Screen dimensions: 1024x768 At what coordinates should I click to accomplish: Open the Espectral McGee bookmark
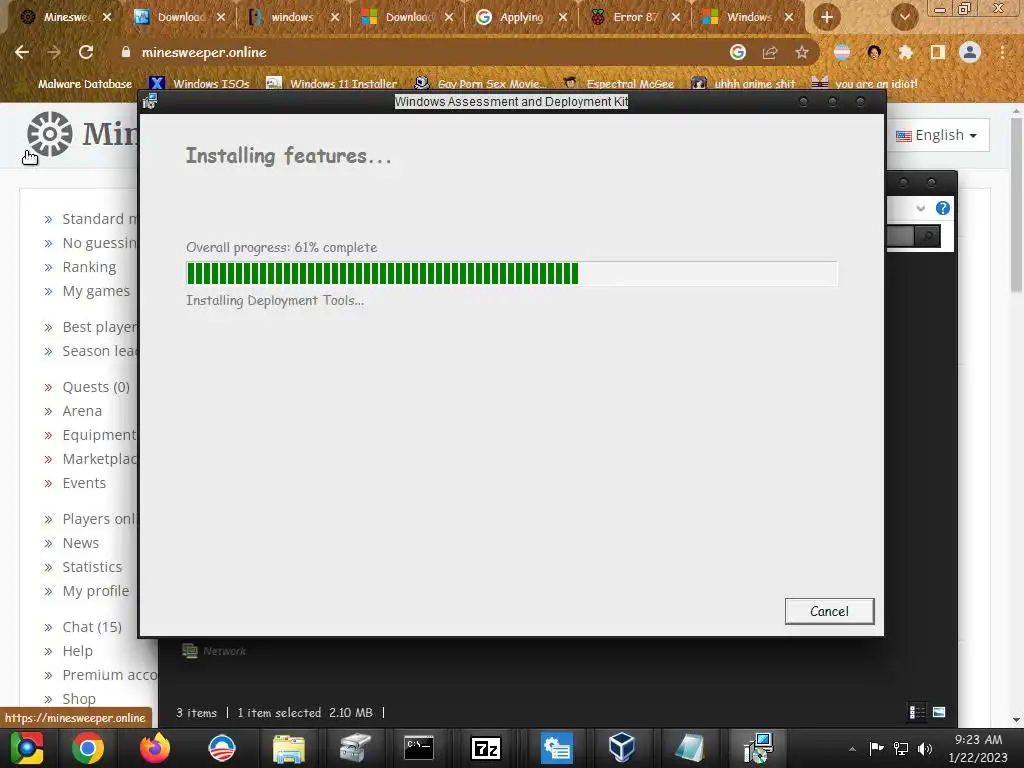pos(618,84)
